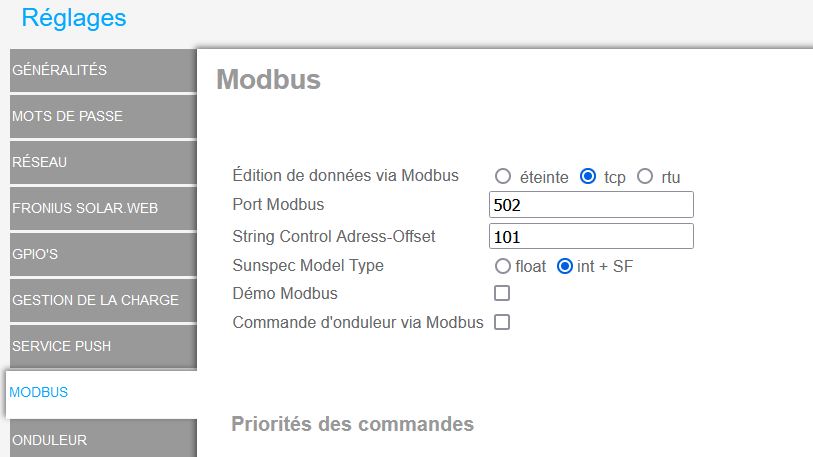
Task: Select tcp for Modbus data output
Action: point(588,176)
